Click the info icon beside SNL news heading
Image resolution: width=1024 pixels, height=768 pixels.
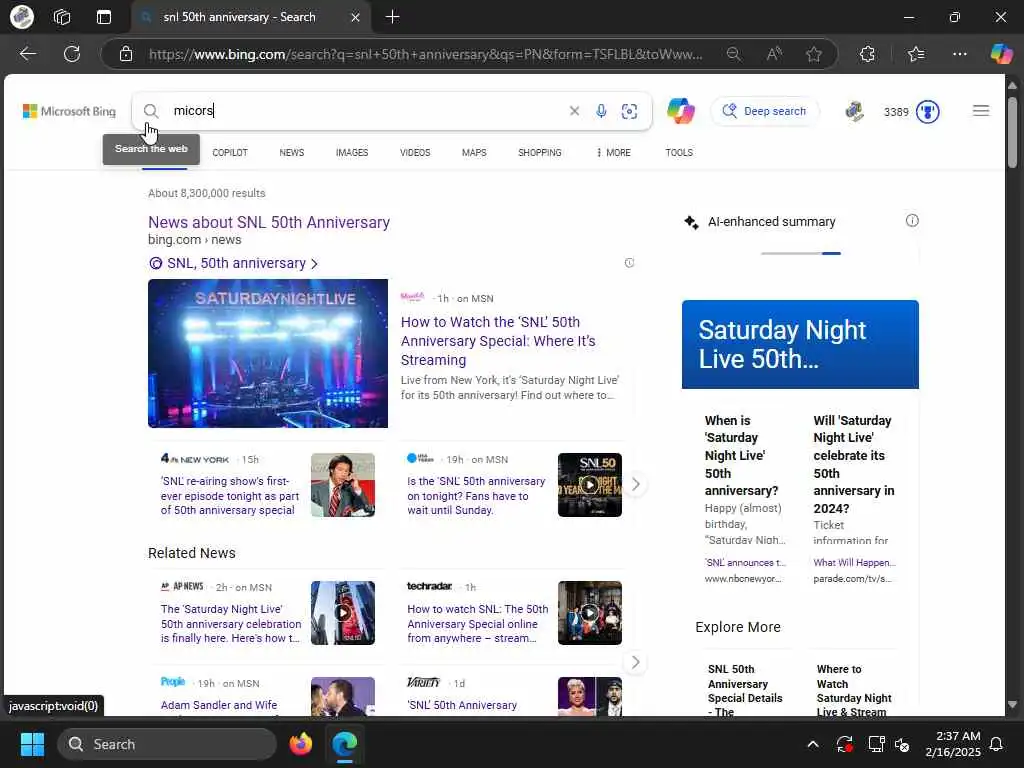[x=630, y=263]
